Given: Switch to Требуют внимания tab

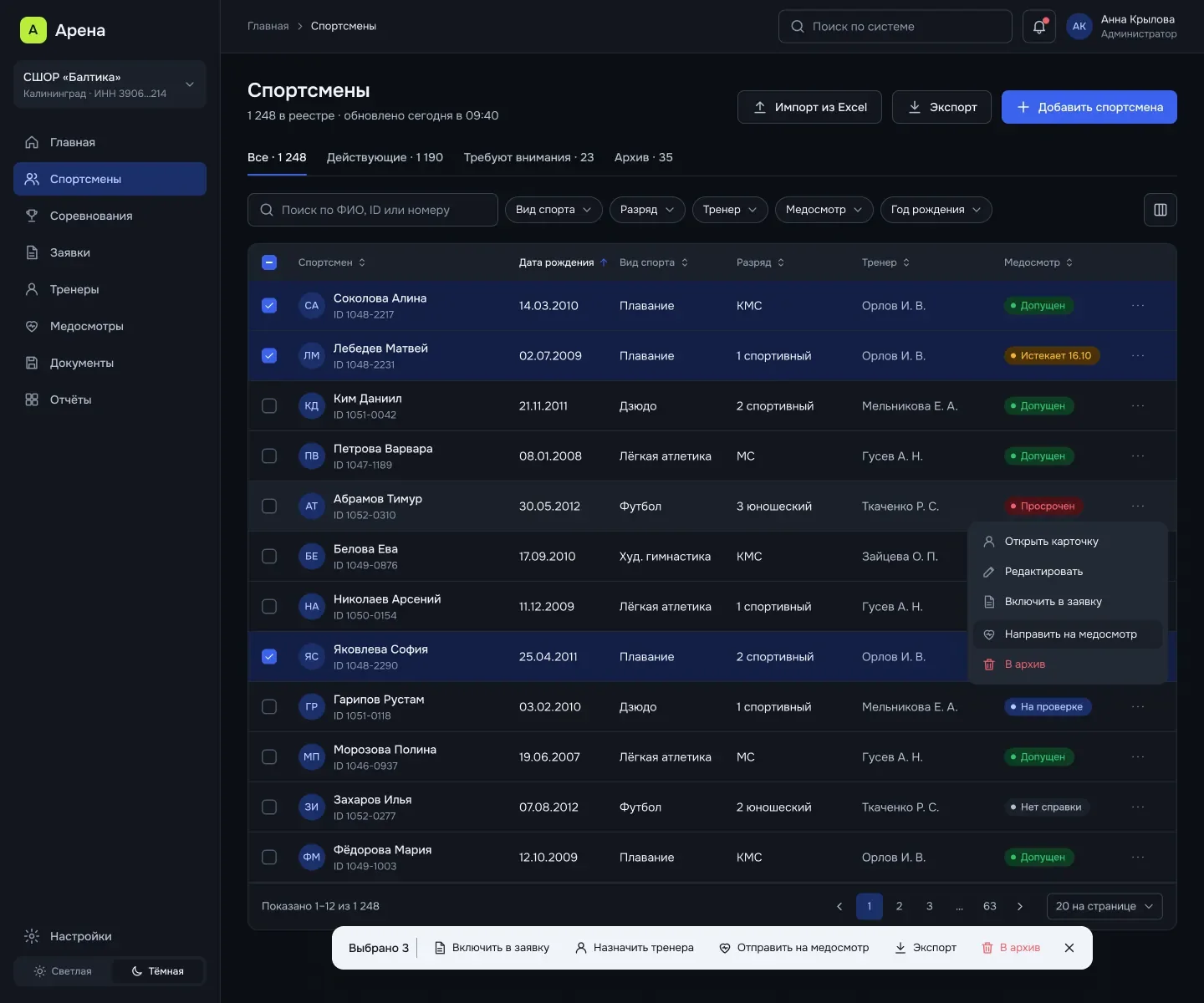Looking at the screenshot, I should [528, 157].
